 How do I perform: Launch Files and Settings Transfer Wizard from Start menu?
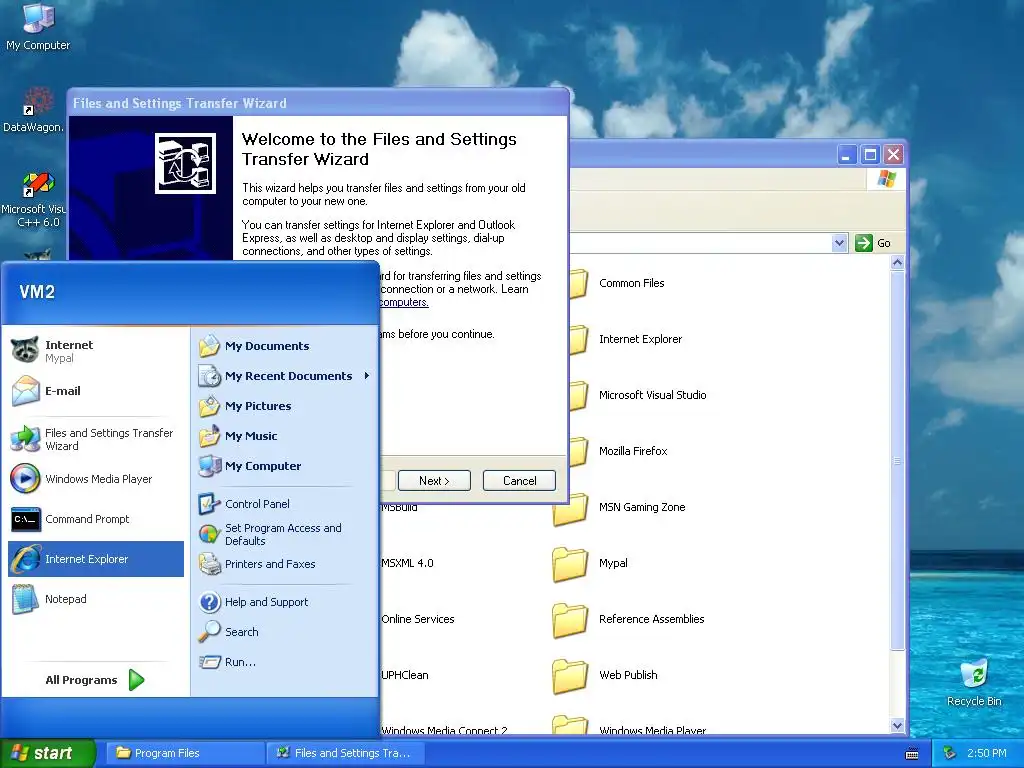pos(95,440)
